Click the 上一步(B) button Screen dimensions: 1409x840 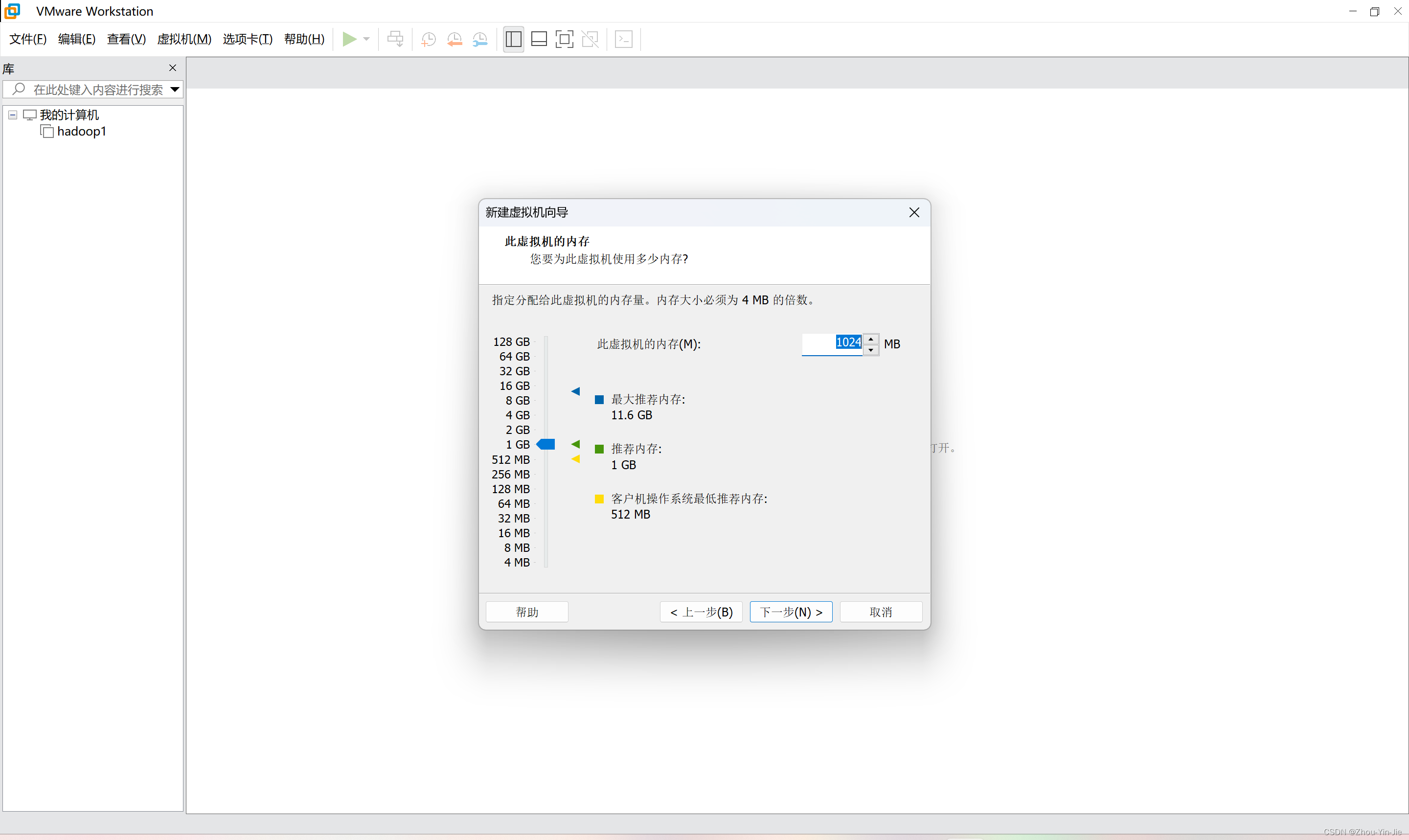tap(701, 612)
